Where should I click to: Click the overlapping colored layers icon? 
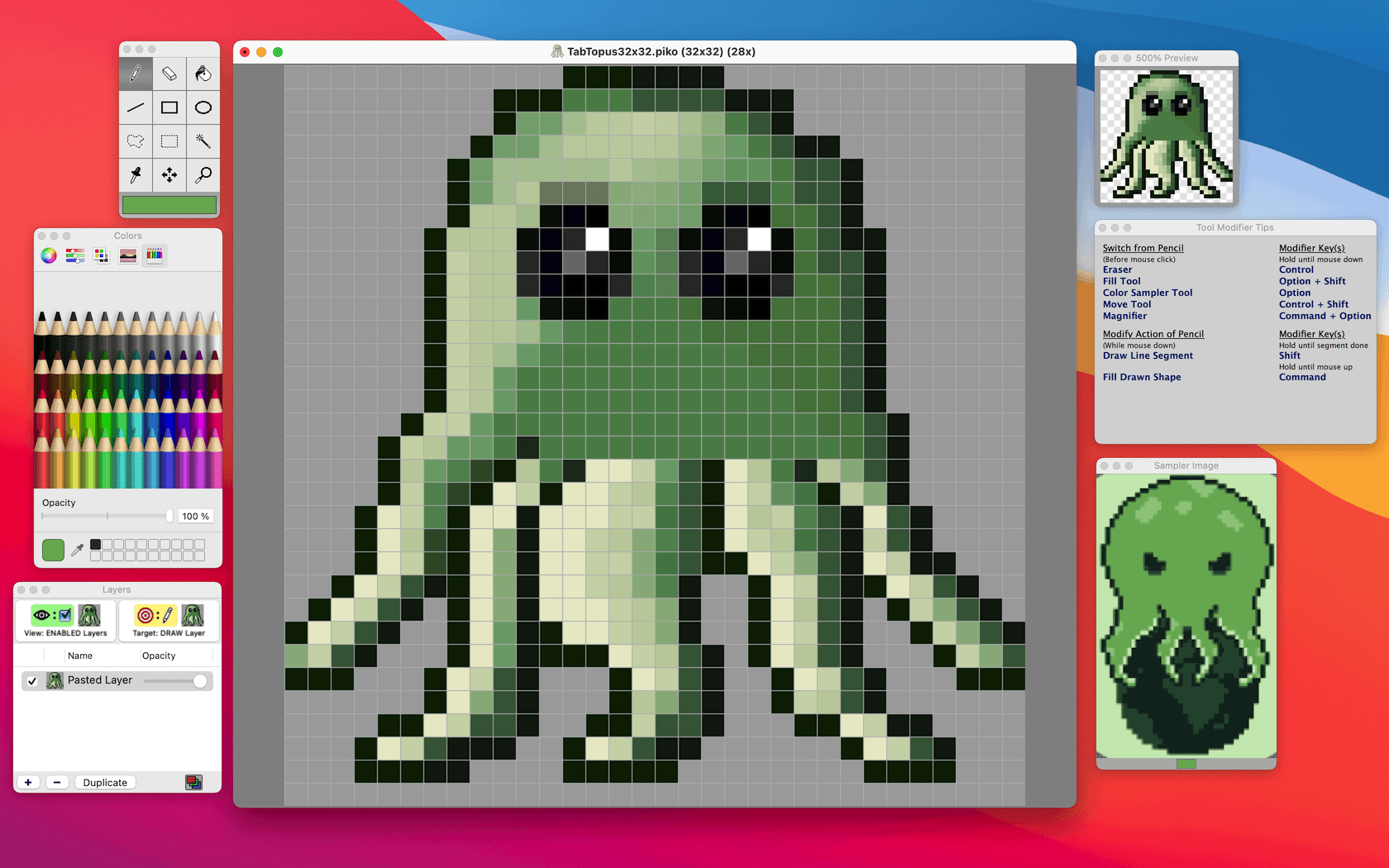pos(193,782)
